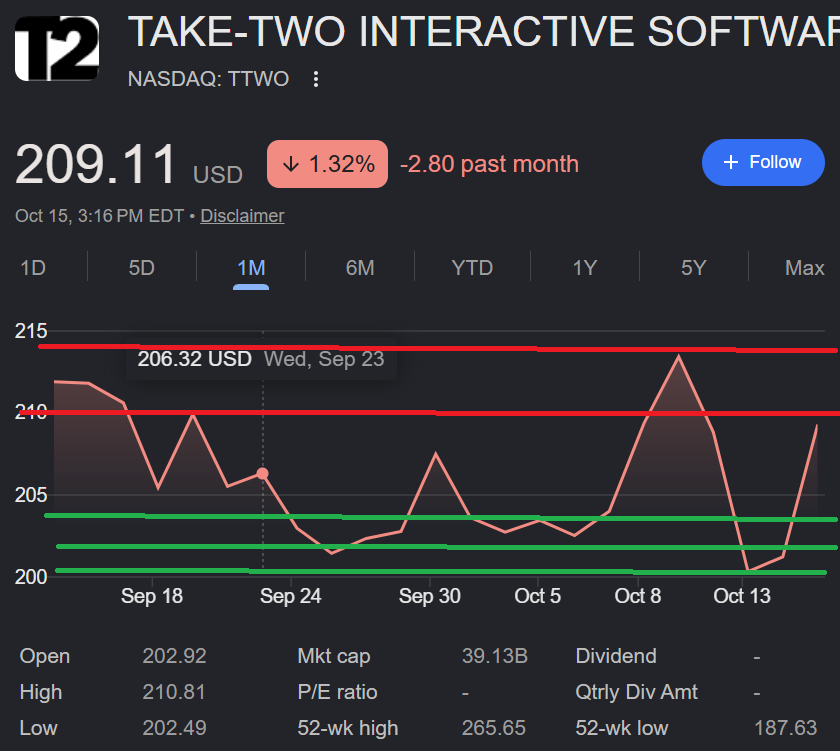Viewport: 840px width, 751px height.
Task: Switch to the 5Y chart range
Action: [x=694, y=267]
